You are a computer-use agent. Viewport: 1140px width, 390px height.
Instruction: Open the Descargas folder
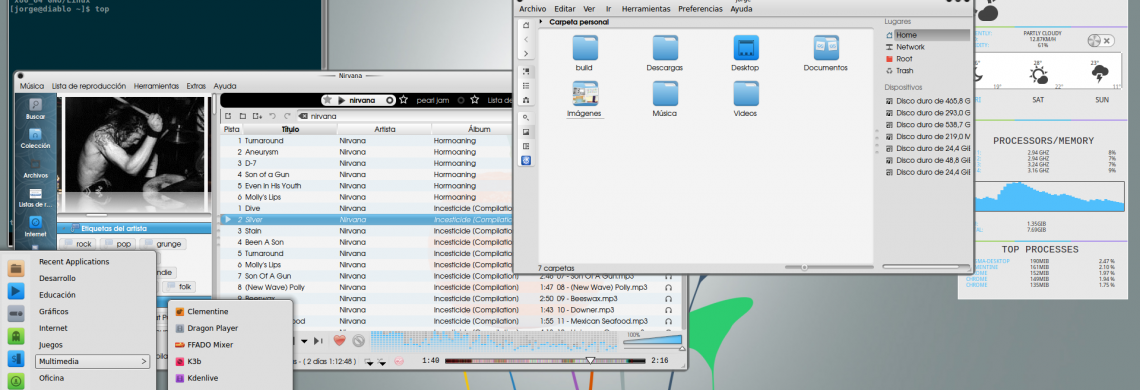pyautogui.click(x=665, y=53)
